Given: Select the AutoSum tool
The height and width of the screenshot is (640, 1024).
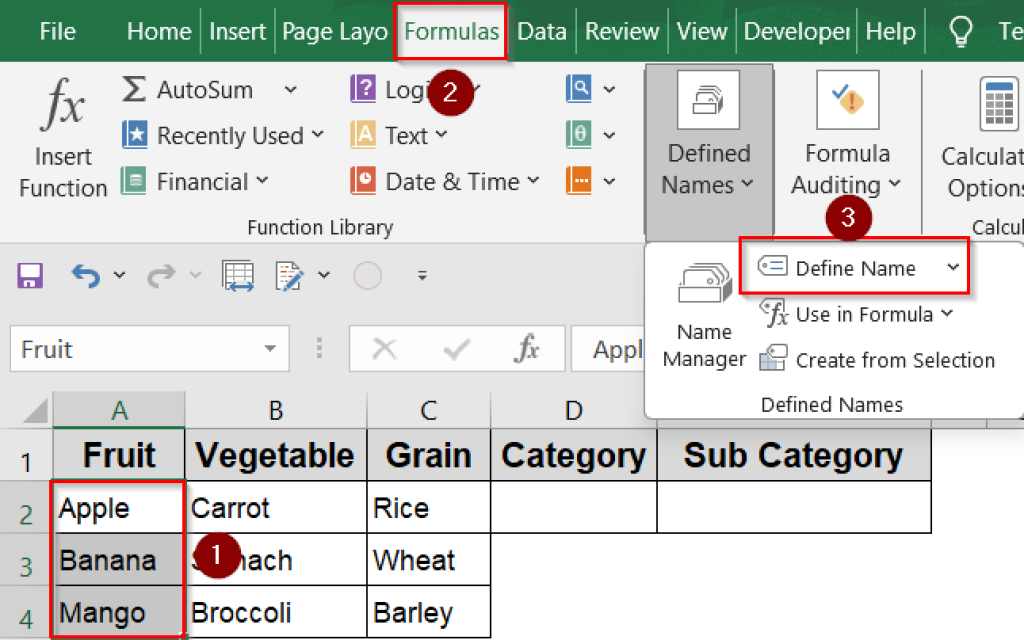Looking at the screenshot, I should coord(196,89).
